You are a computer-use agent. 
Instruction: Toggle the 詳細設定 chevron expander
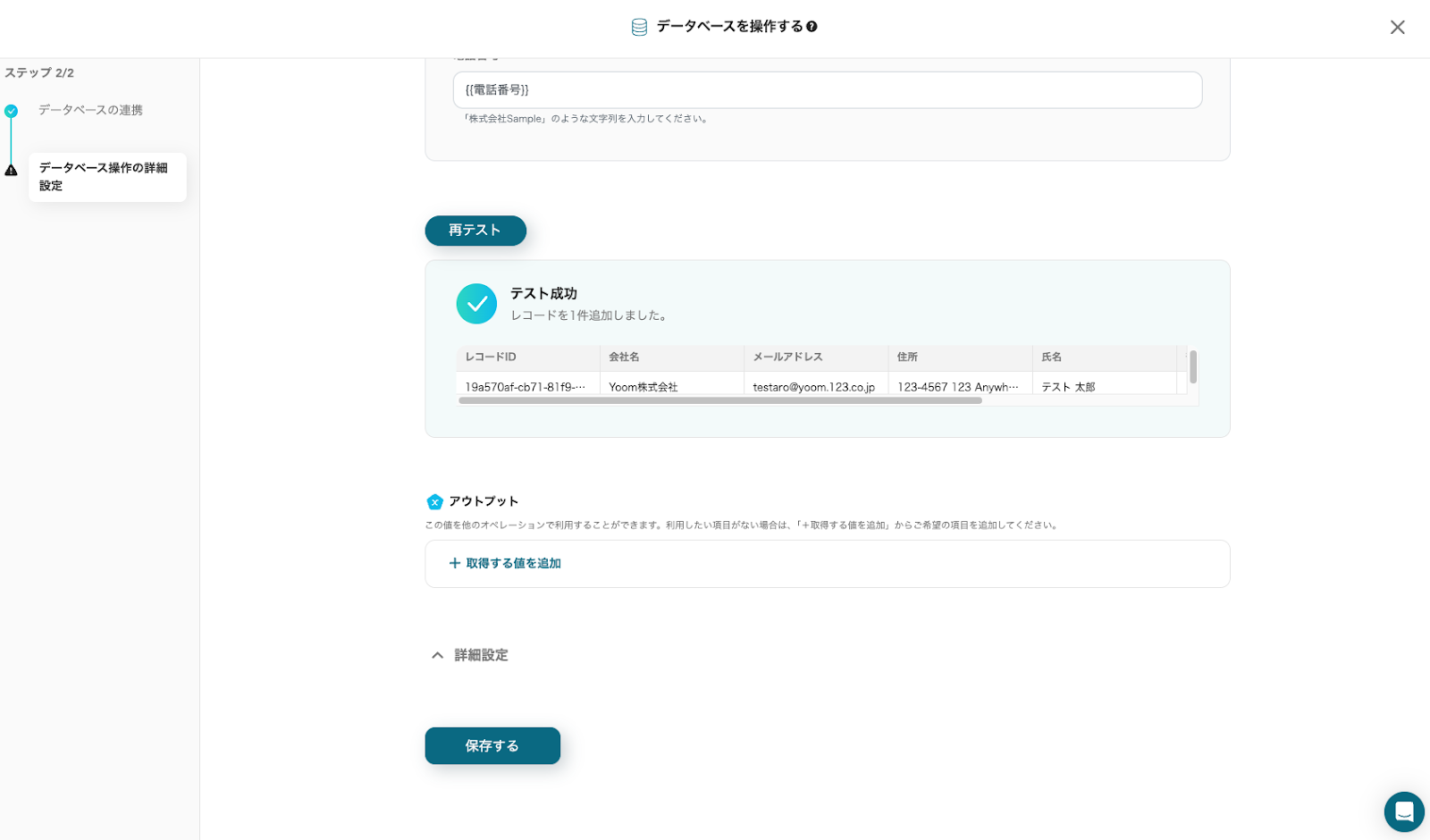click(x=437, y=656)
